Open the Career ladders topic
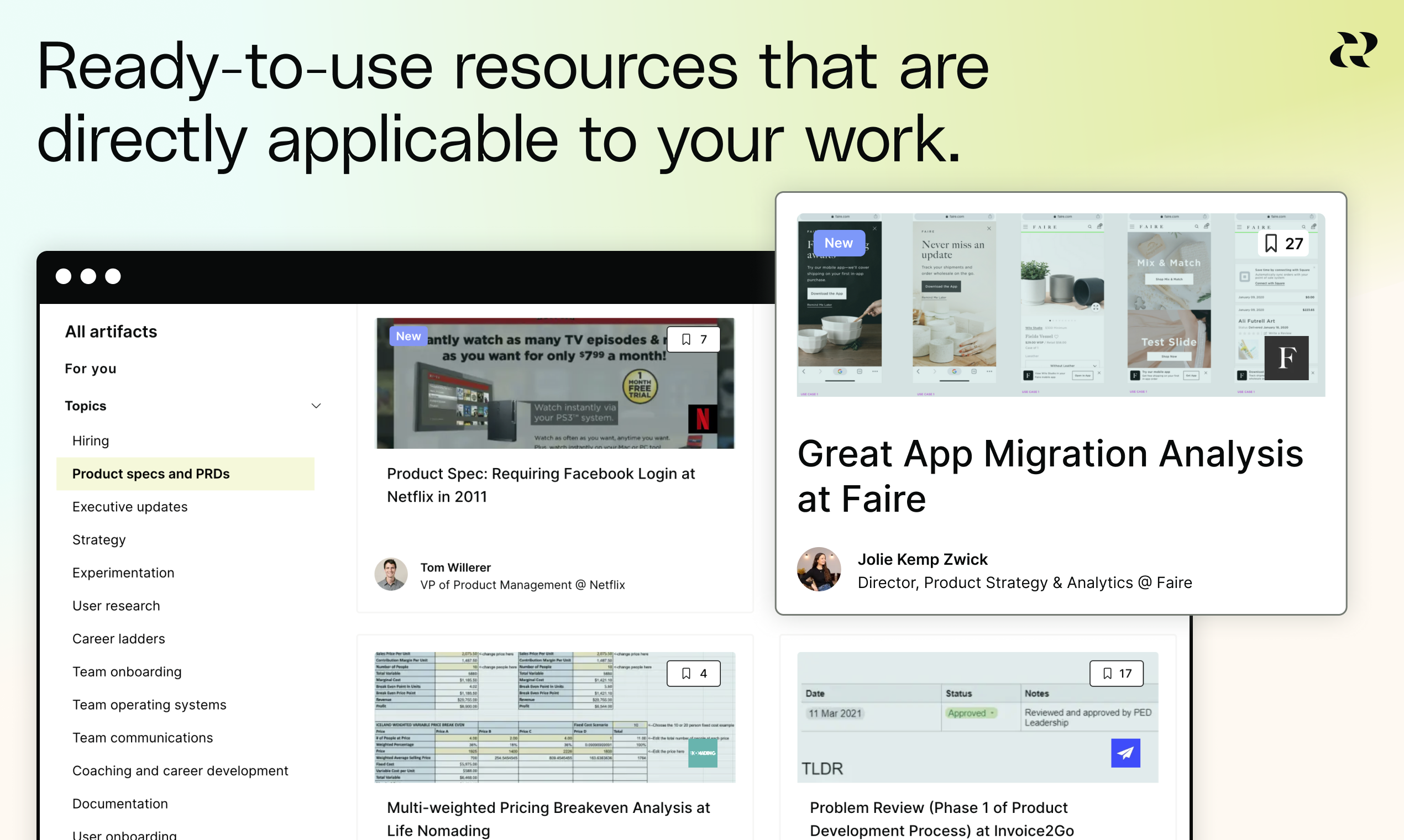 tap(118, 638)
